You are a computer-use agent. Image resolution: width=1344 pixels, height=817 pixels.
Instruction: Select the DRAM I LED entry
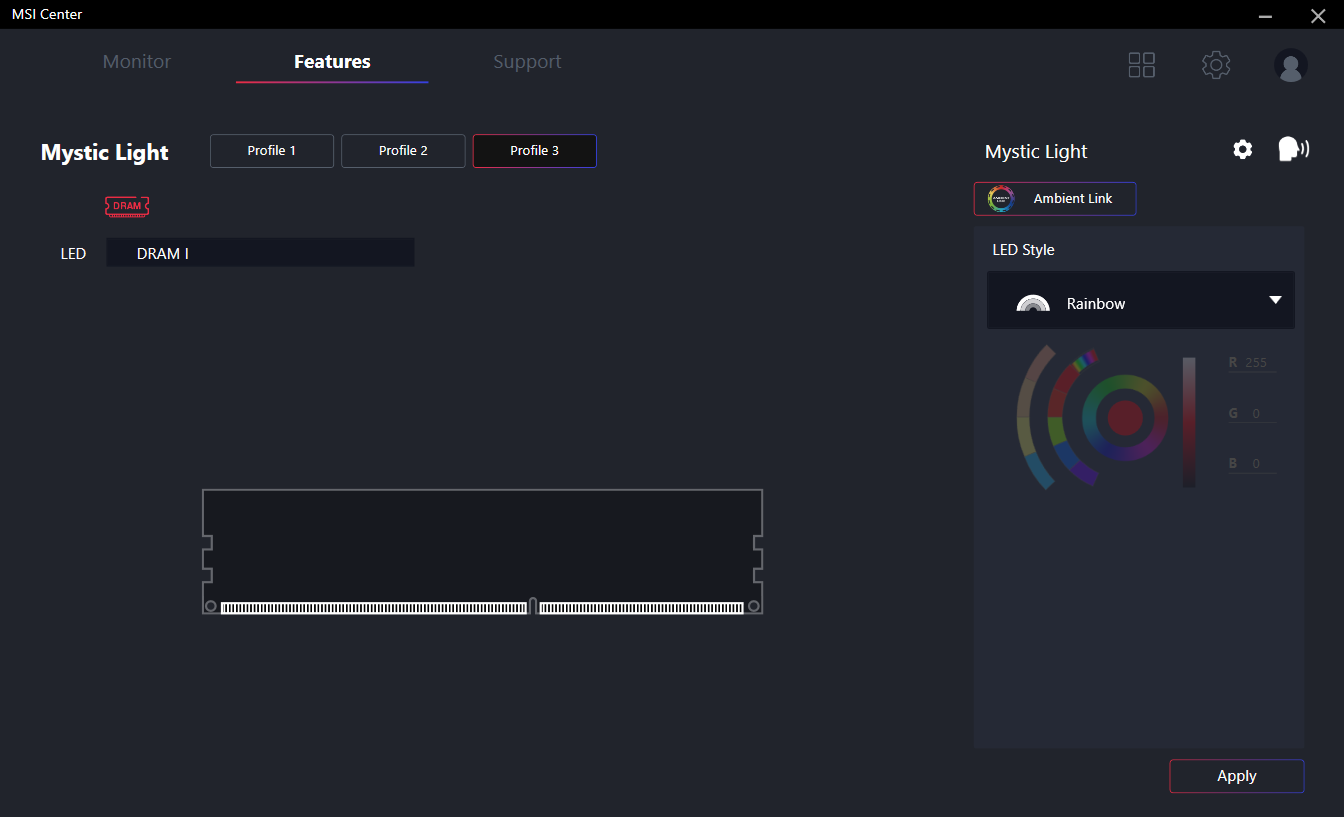click(260, 253)
